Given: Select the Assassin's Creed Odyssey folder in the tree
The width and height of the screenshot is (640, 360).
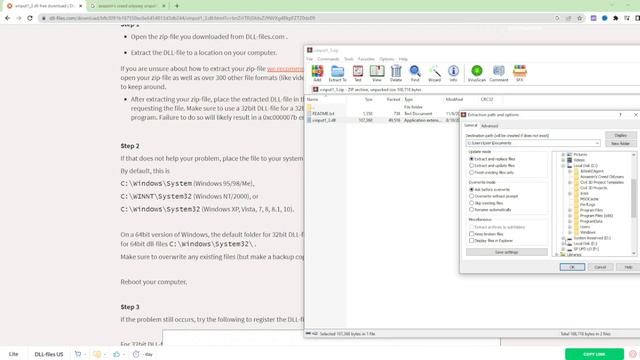Looking at the screenshot, I should click(x=602, y=177).
